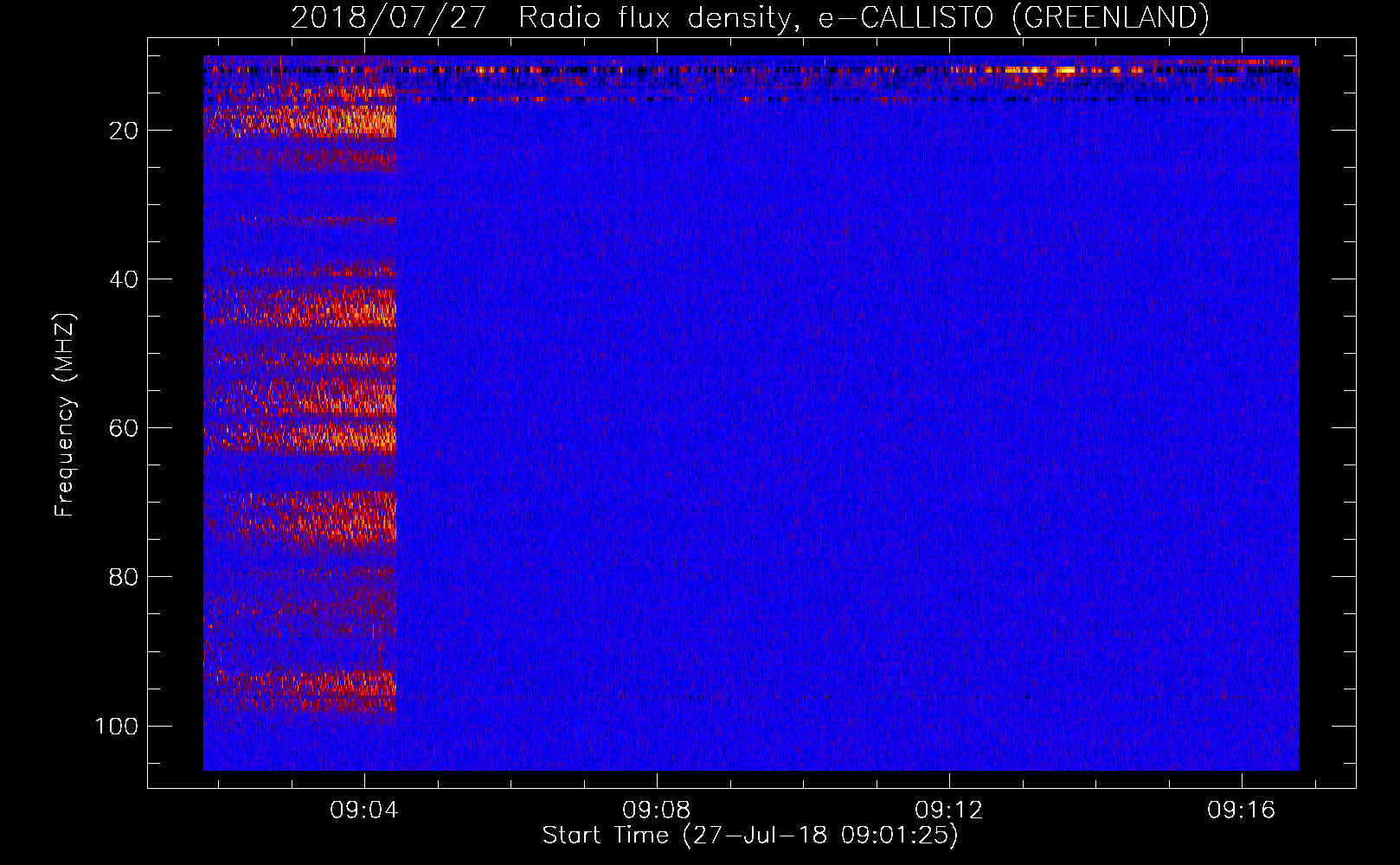Screen dimensions: 1400x865
Task: Click the '09:12' time tick label
Action: (x=949, y=811)
